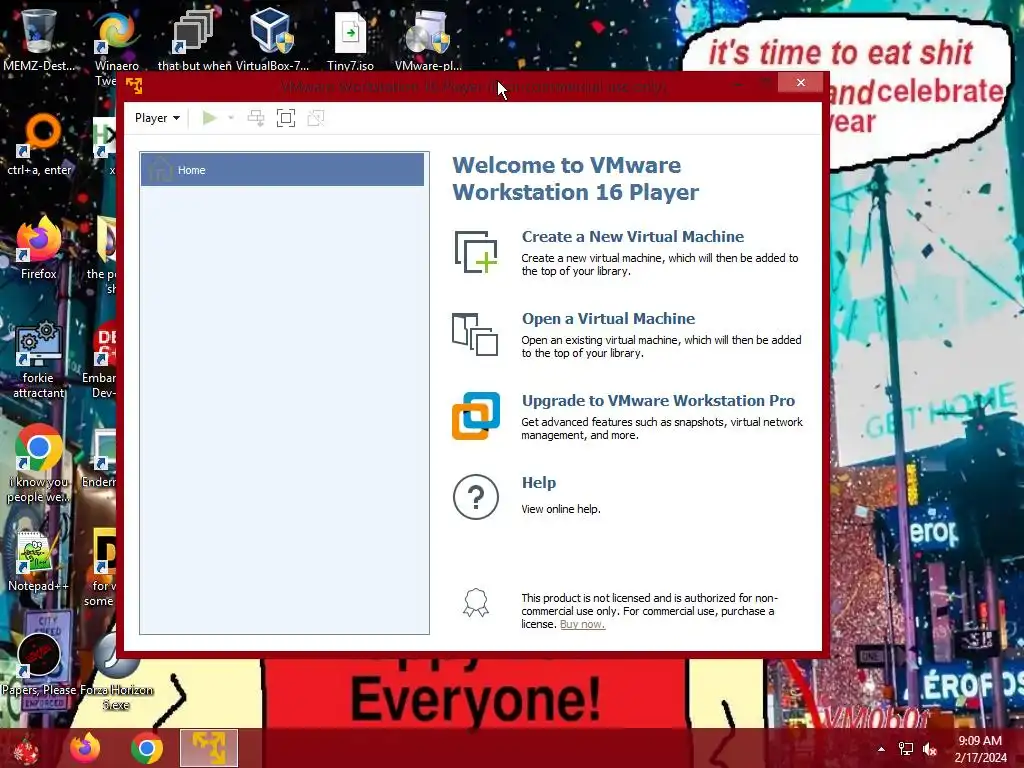This screenshot has width=1024, height=768.
Task: Select the Notepad++ desktop shortcut
Action: (x=39, y=560)
